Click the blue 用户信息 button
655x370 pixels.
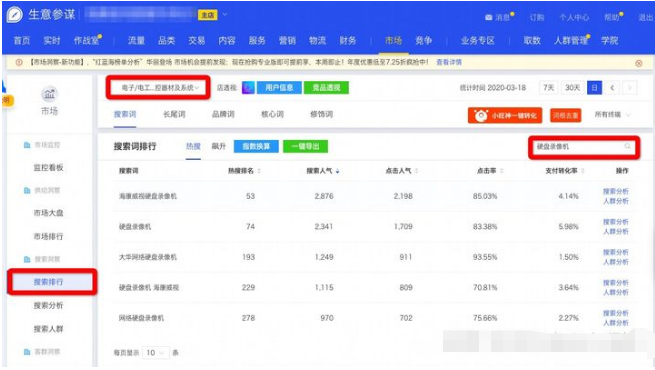(x=279, y=88)
